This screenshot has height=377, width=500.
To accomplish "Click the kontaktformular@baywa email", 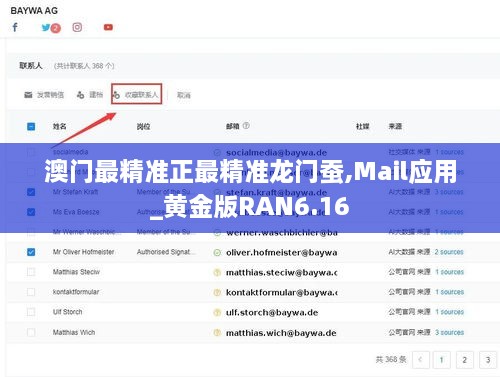I will pyautogui.click(x=281, y=293).
